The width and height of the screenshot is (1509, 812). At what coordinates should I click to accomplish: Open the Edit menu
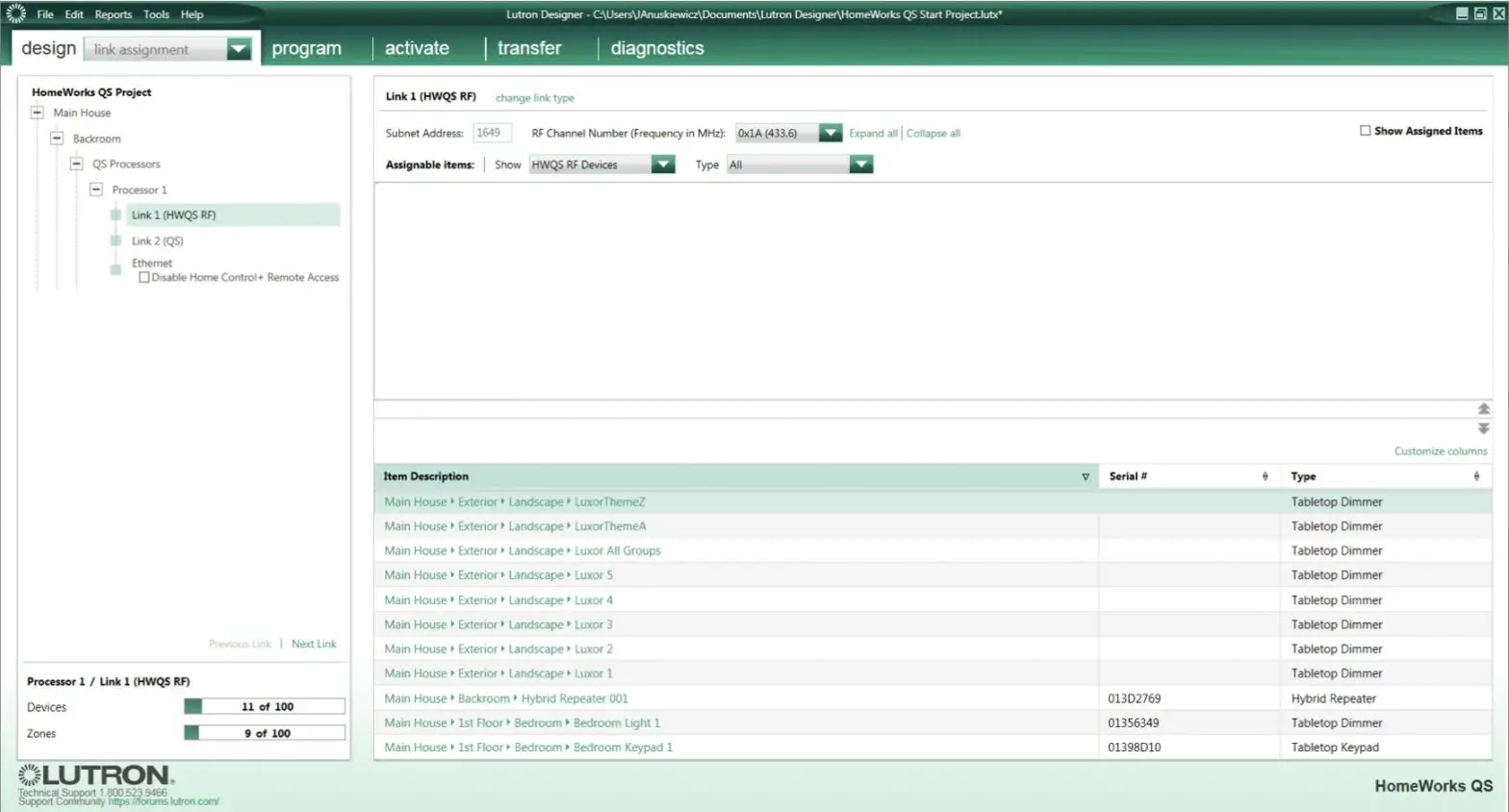tap(74, 14)
